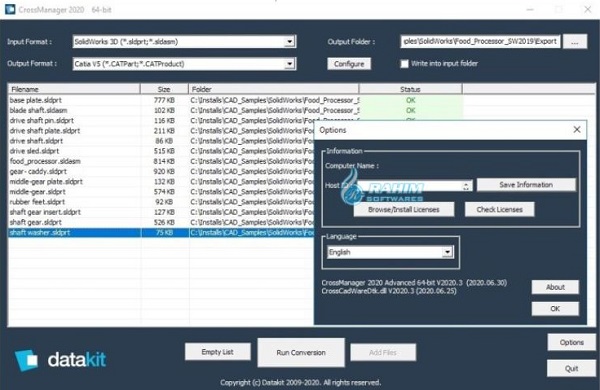Confirm Options dialog with OK
This screenshot has width=600, height=390.
click(x=555, y=308)
